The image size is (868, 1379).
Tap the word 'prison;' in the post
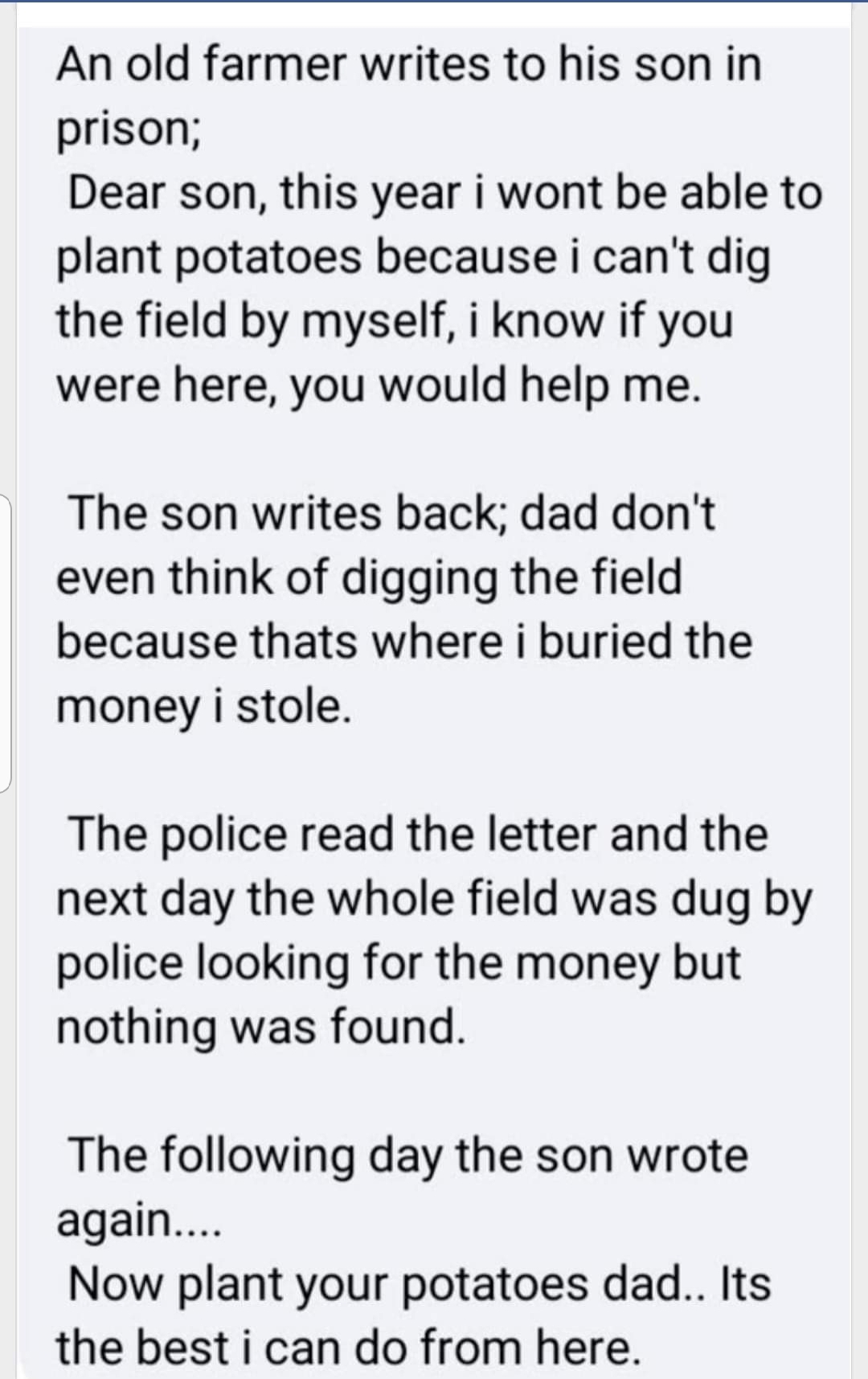pos(129,130)
